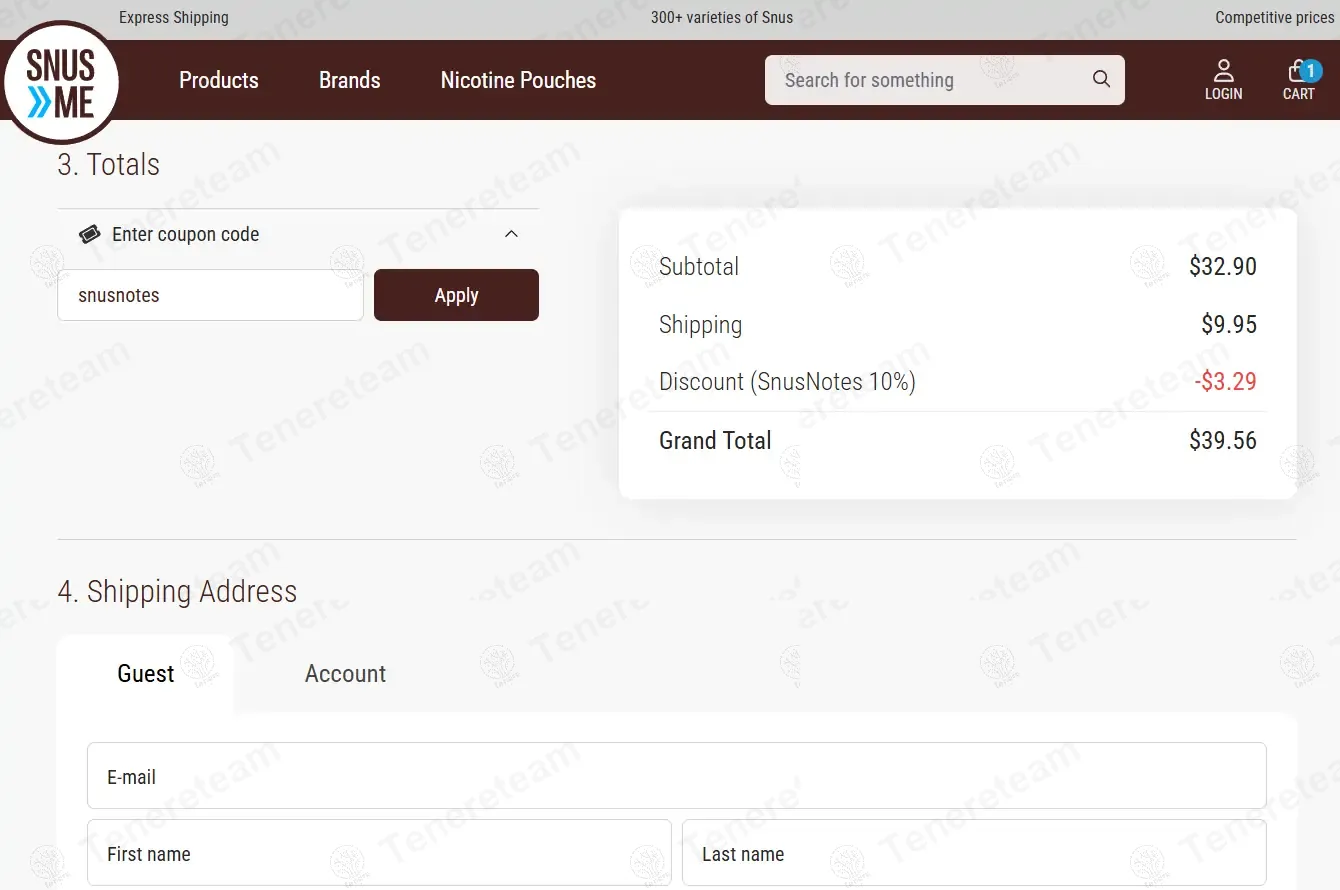Click the discount value -$3.29
1340x890 pixels.
[1225, 381]
